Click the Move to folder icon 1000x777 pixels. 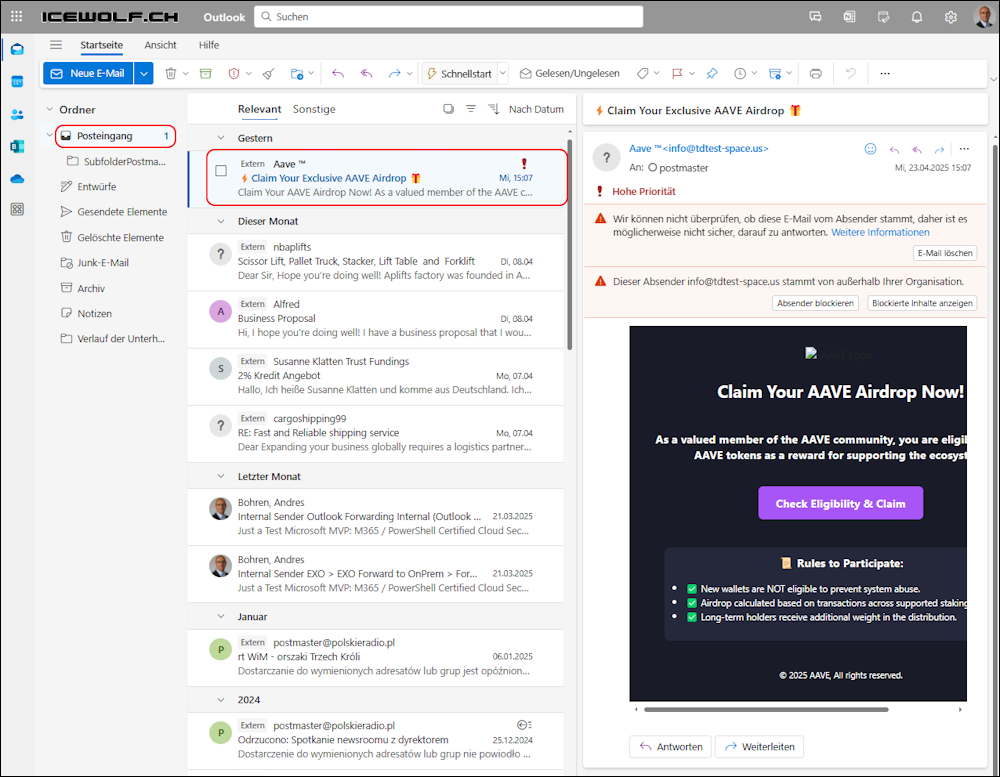[297, 73]
